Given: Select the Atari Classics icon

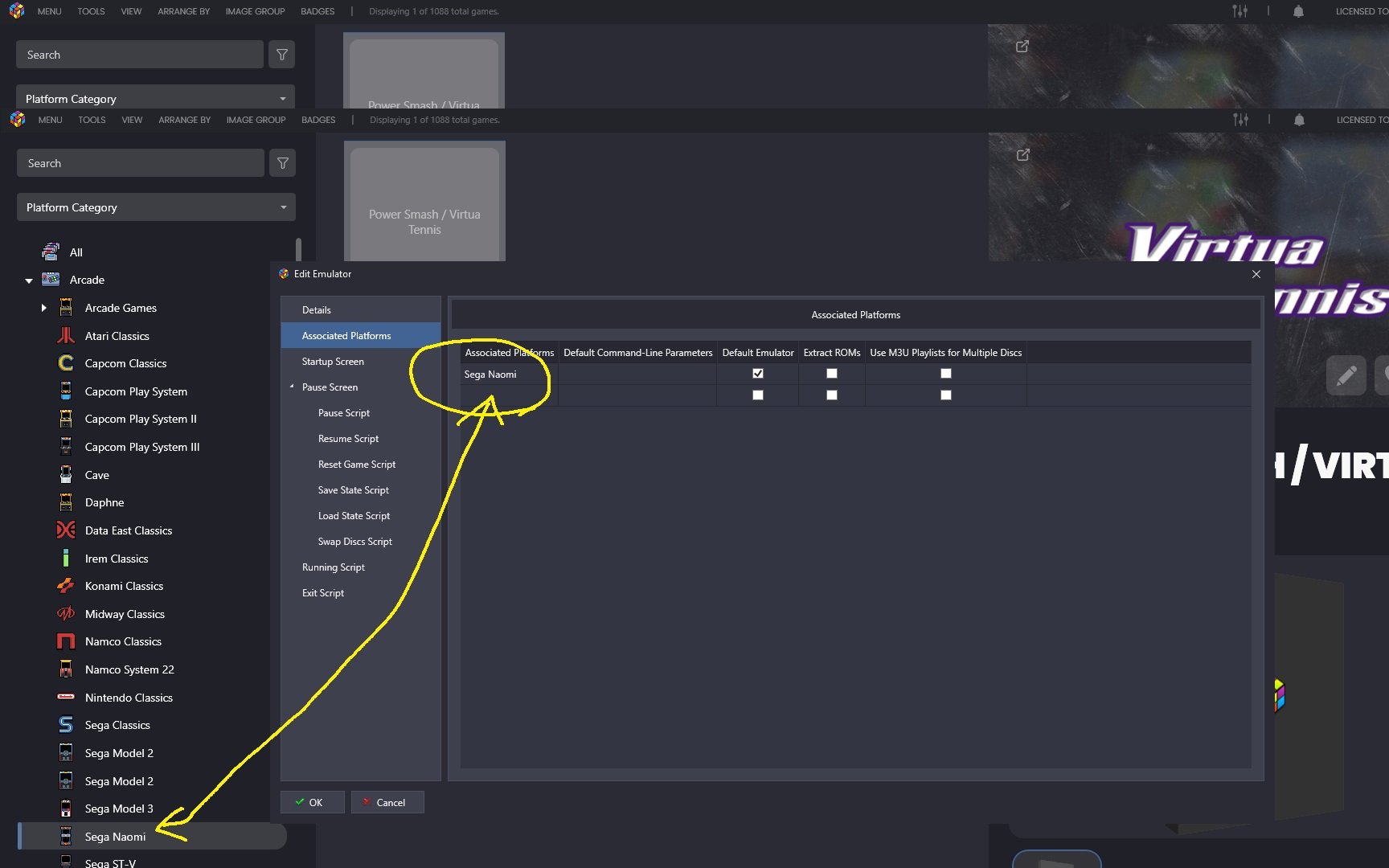Looking at the screenshot, I should 66,336.
